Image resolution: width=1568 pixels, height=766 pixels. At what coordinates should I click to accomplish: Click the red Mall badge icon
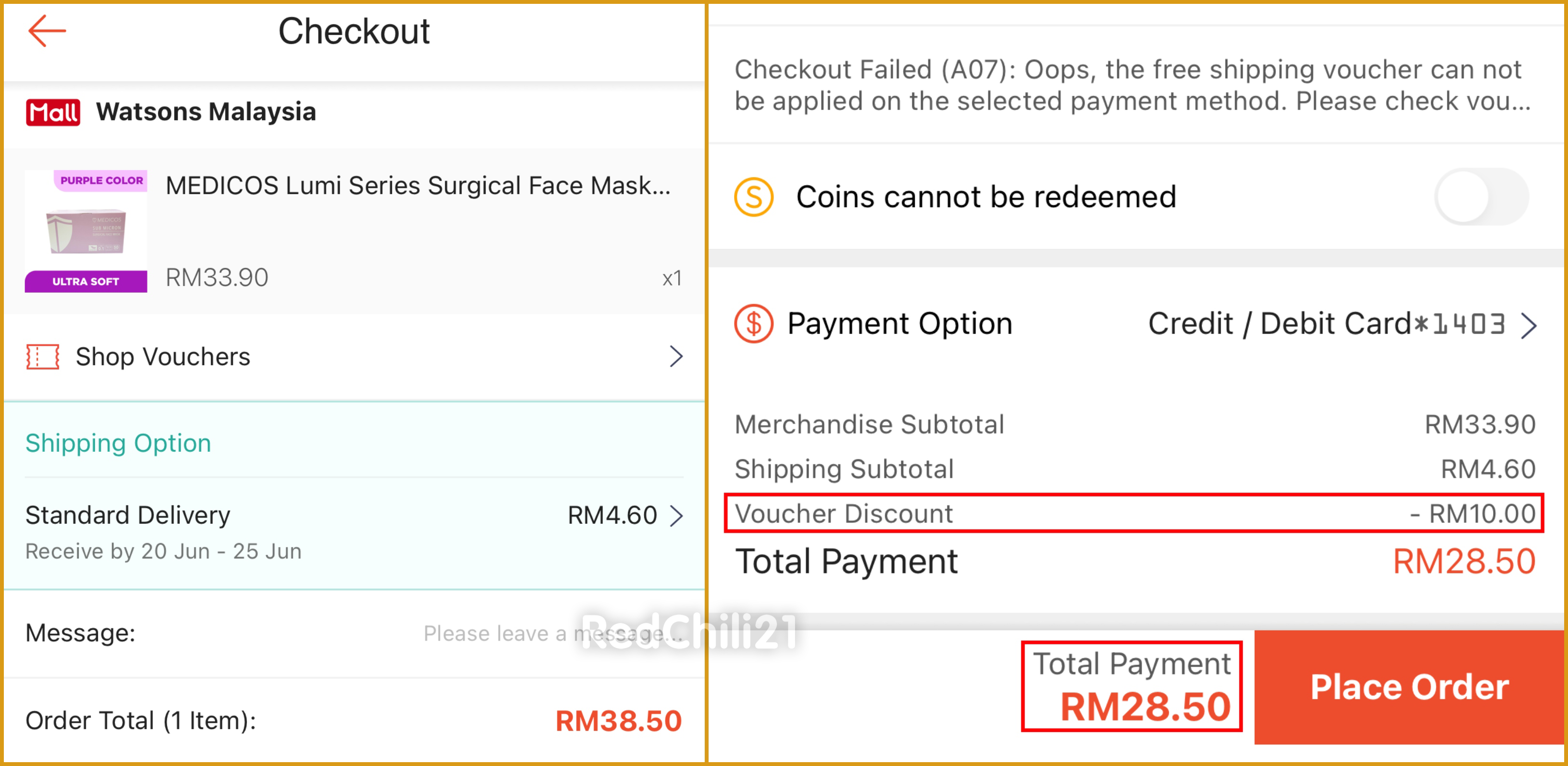(x=53, y=112)
